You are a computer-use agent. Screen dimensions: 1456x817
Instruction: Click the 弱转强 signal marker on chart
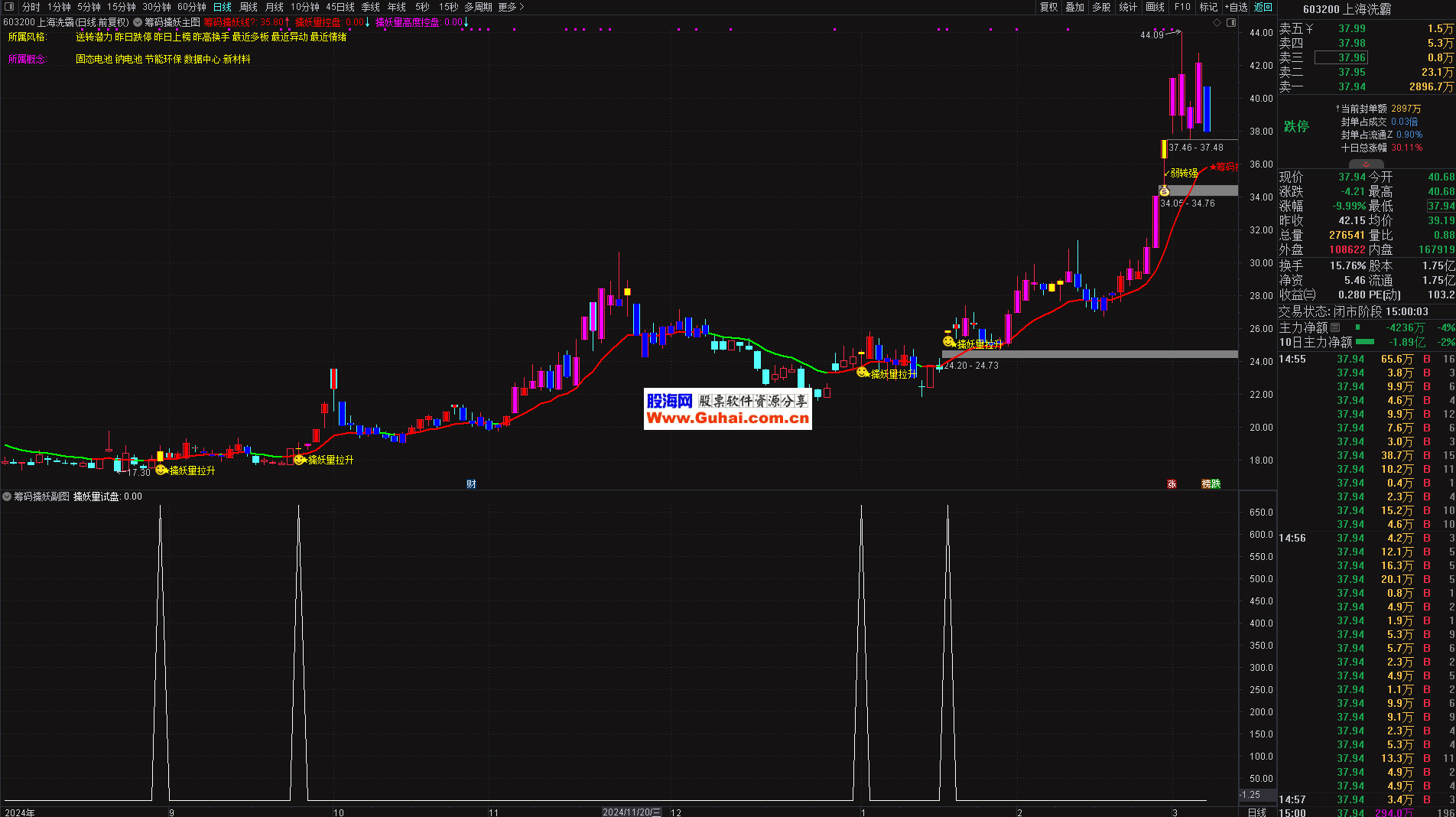[x=1183, y=174]
